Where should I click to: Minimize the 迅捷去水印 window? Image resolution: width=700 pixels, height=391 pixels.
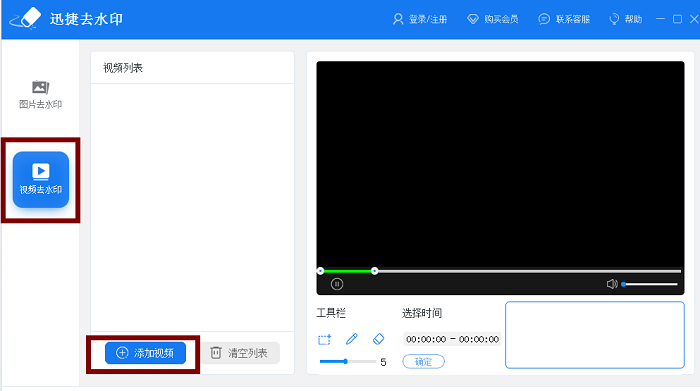(x=660, y=19)
